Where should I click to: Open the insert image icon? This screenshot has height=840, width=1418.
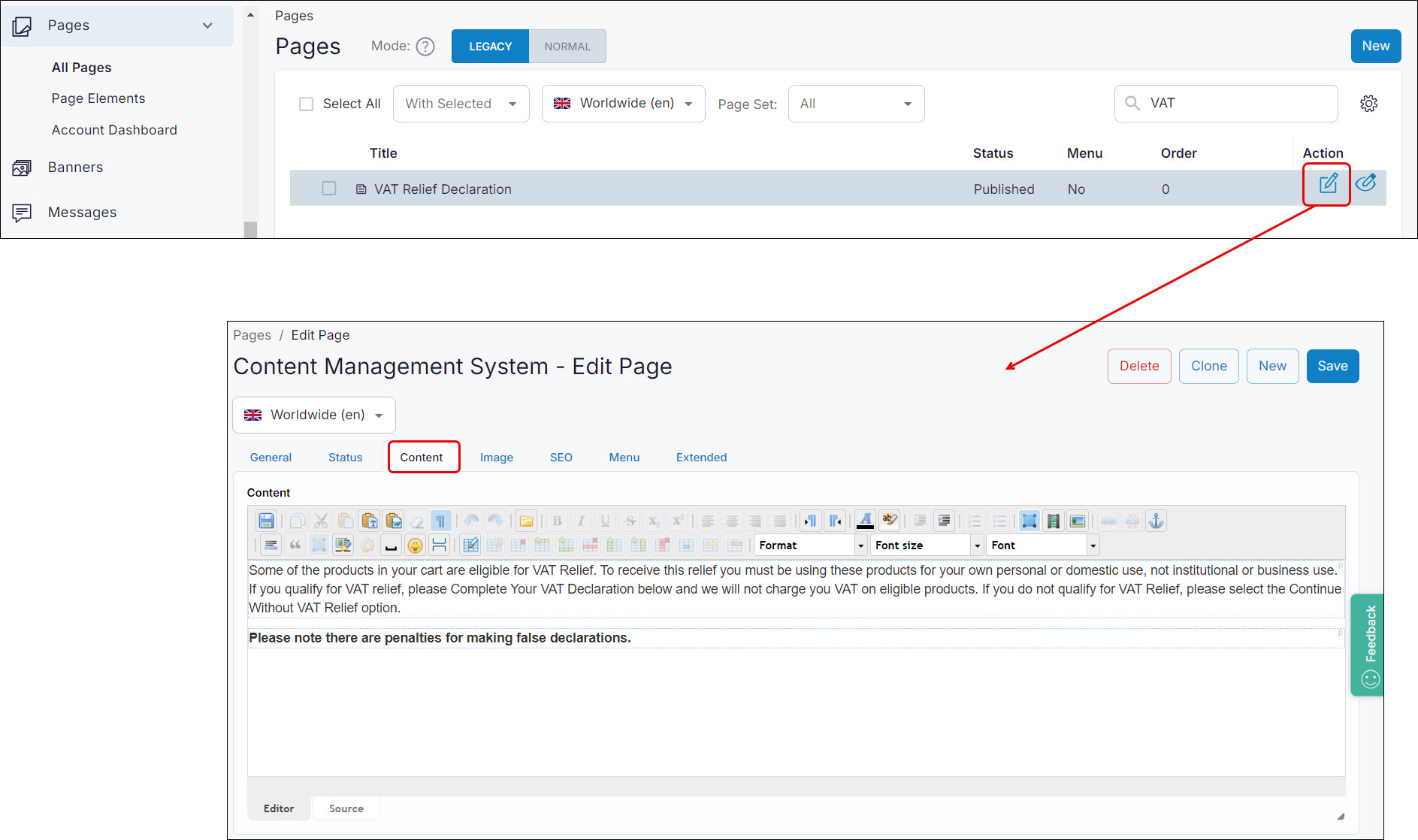(x=1078, y=521)
